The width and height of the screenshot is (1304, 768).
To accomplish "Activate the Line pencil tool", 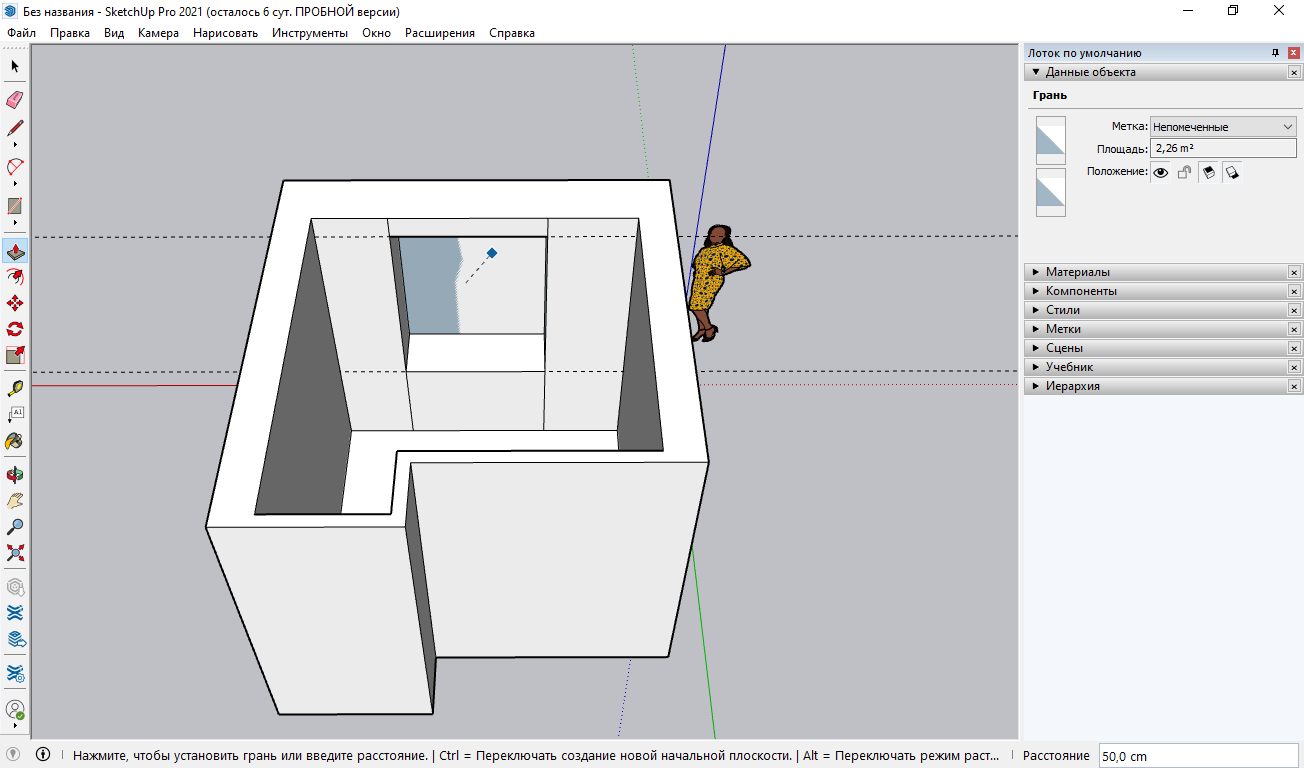I will coord(15,128).
